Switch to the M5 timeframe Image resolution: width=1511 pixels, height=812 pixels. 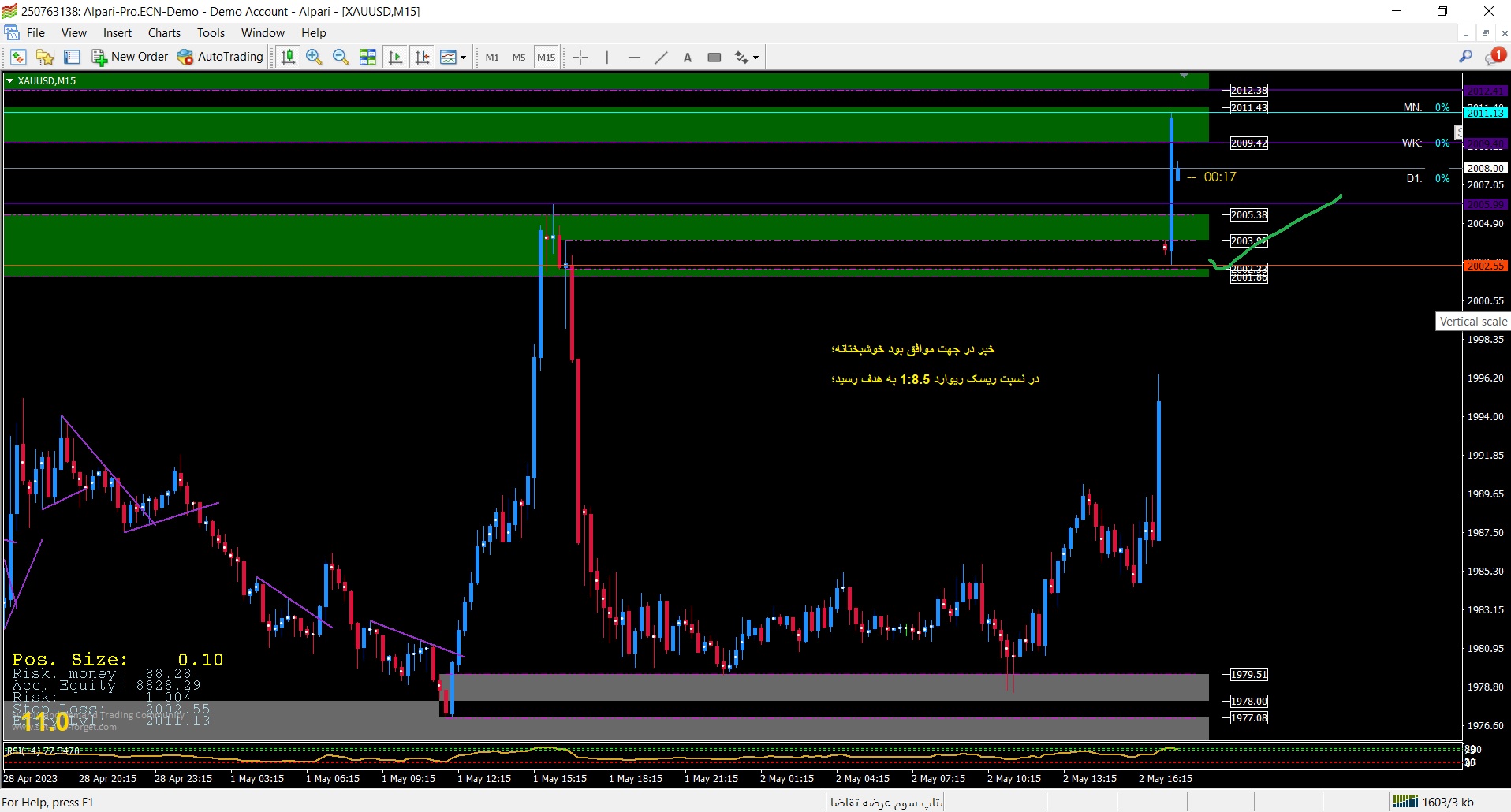point(518,57)
